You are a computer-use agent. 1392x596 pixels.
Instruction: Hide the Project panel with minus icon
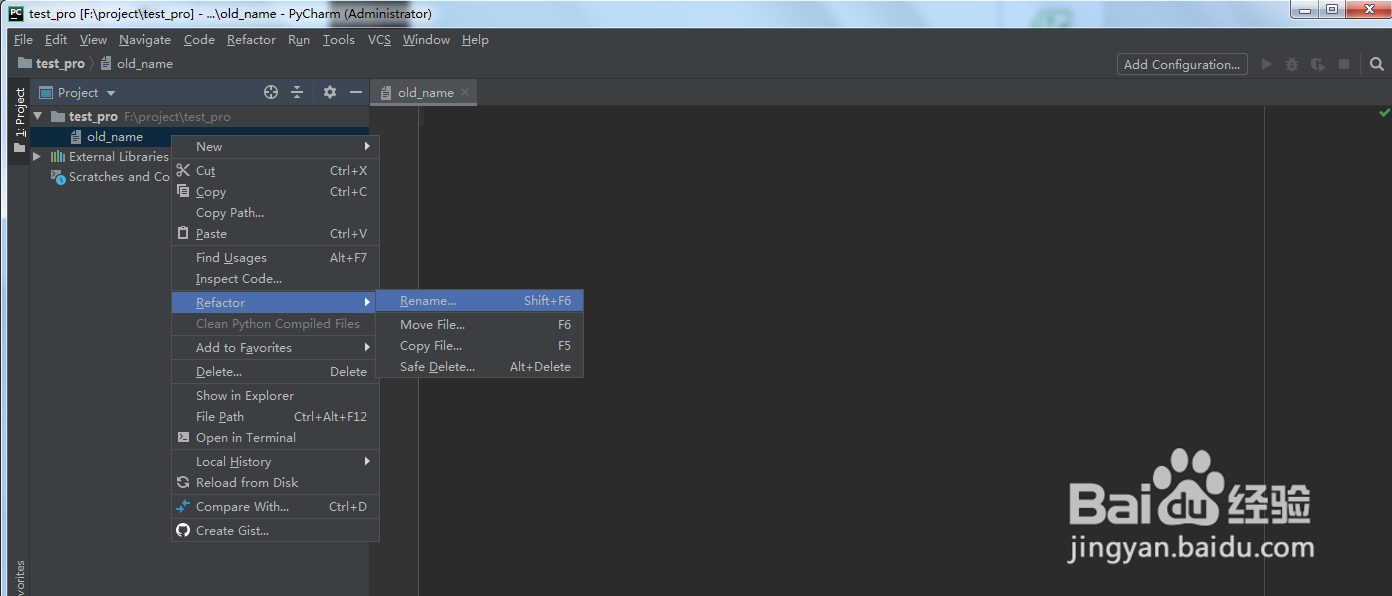[x=356, y=92]
